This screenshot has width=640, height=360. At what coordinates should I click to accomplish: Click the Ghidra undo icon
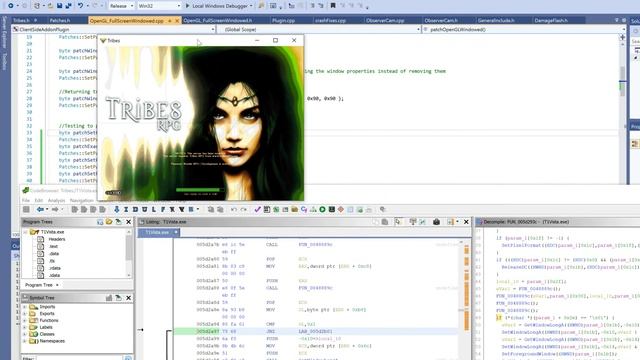[233, 209]
